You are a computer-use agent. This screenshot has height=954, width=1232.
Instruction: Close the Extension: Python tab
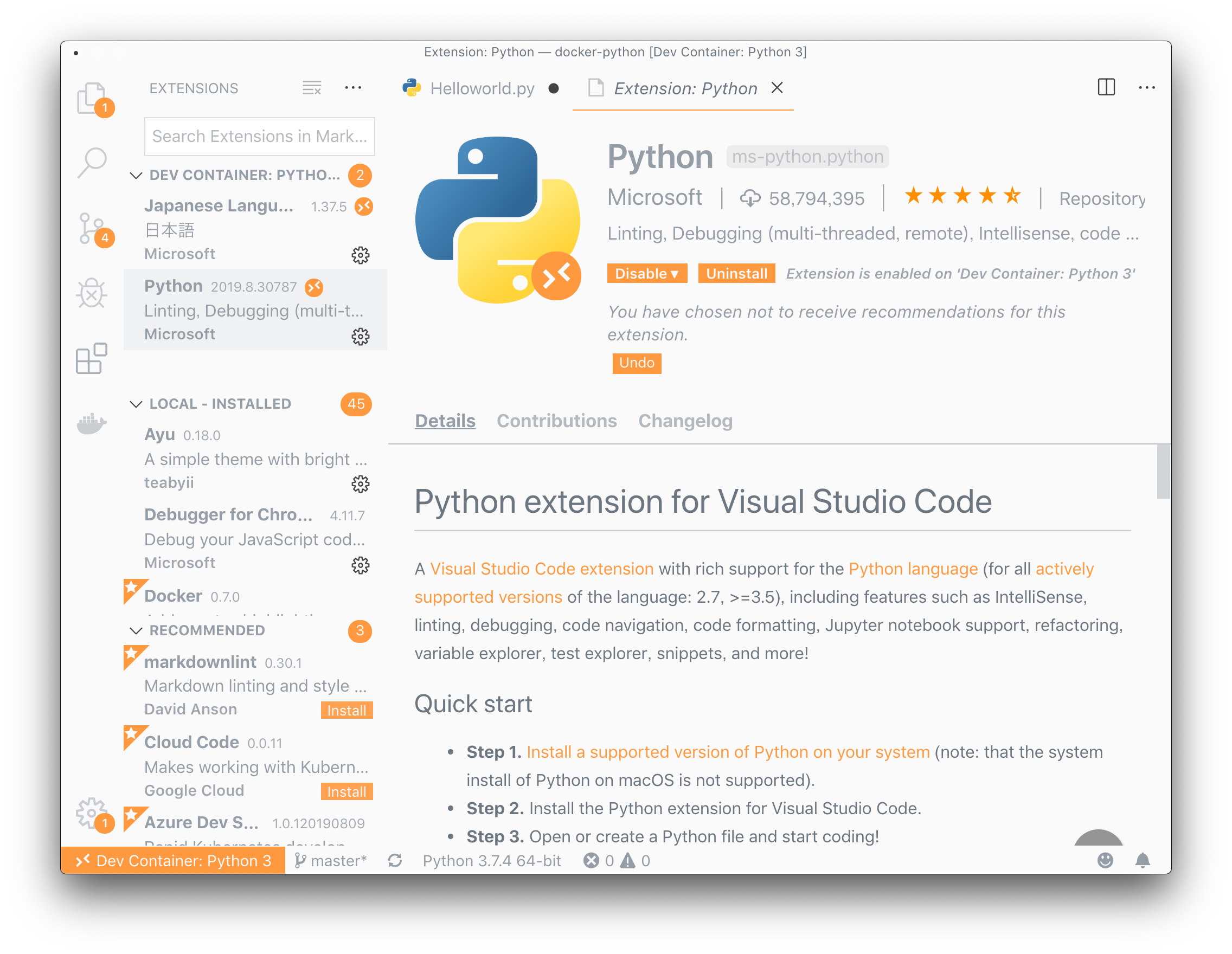[778, 87]
